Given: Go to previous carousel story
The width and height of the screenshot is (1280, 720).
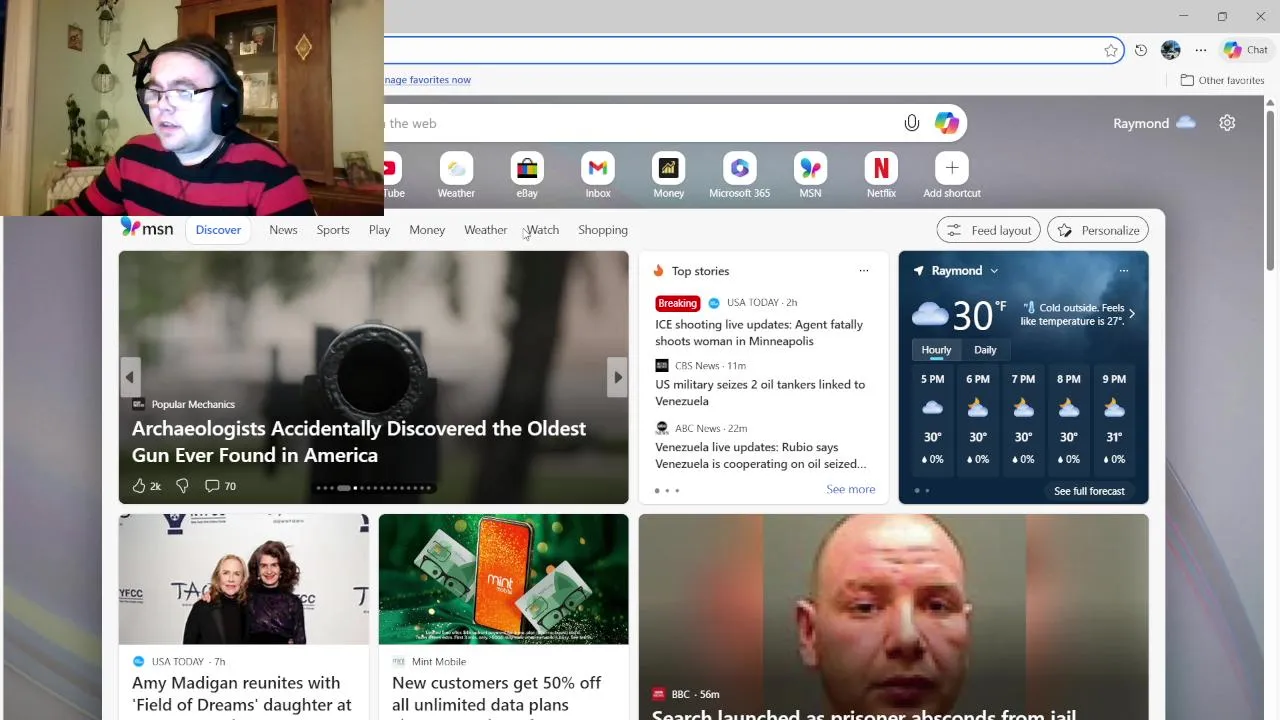Looking at the screenshot, I should pyautogui.click(x=130, y=377).
